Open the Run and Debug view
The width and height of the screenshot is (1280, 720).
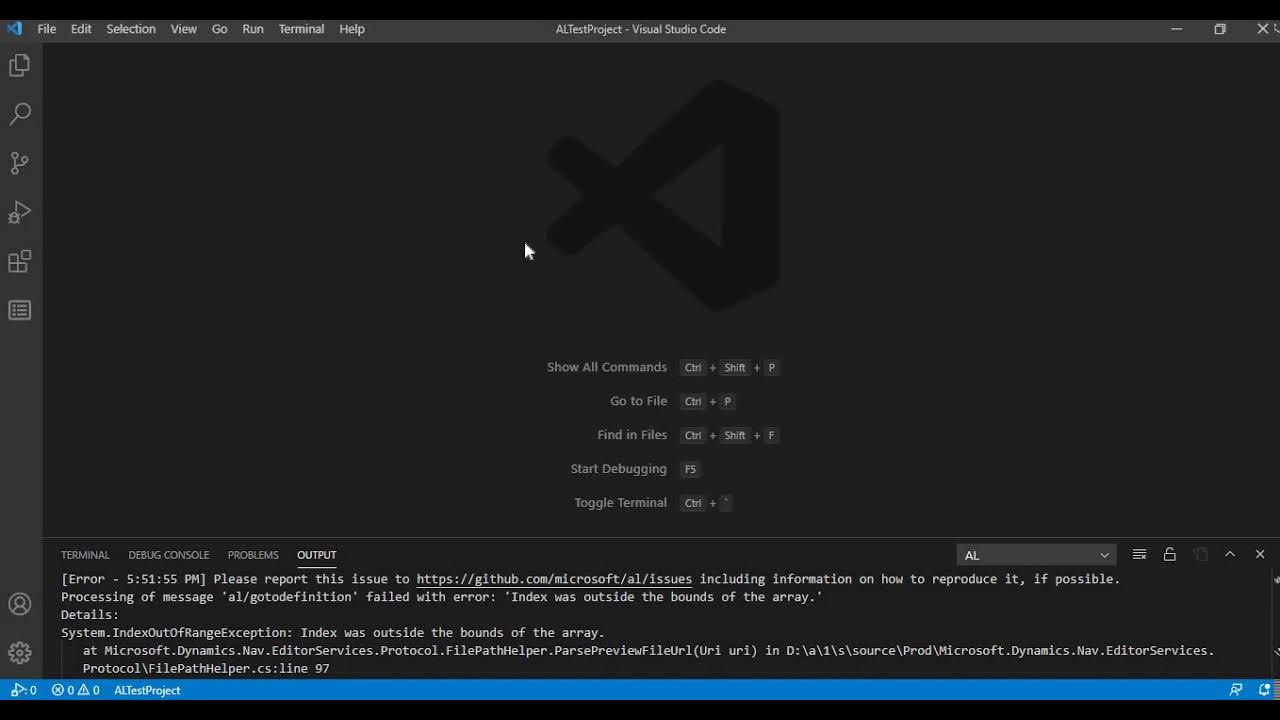click(x=20, y=212)
